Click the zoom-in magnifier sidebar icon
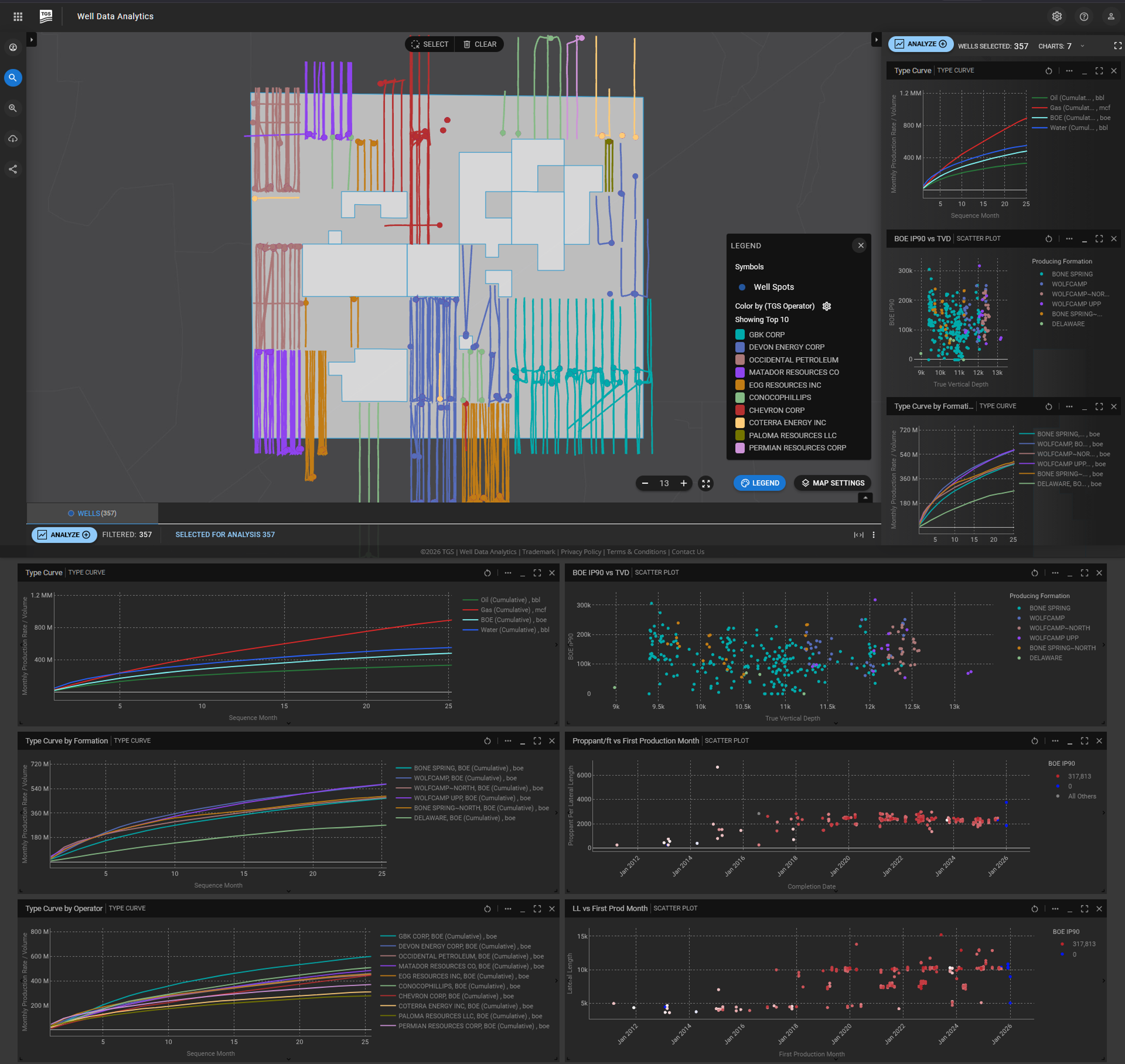The image size is (1125, 1064). coord(13,108)
